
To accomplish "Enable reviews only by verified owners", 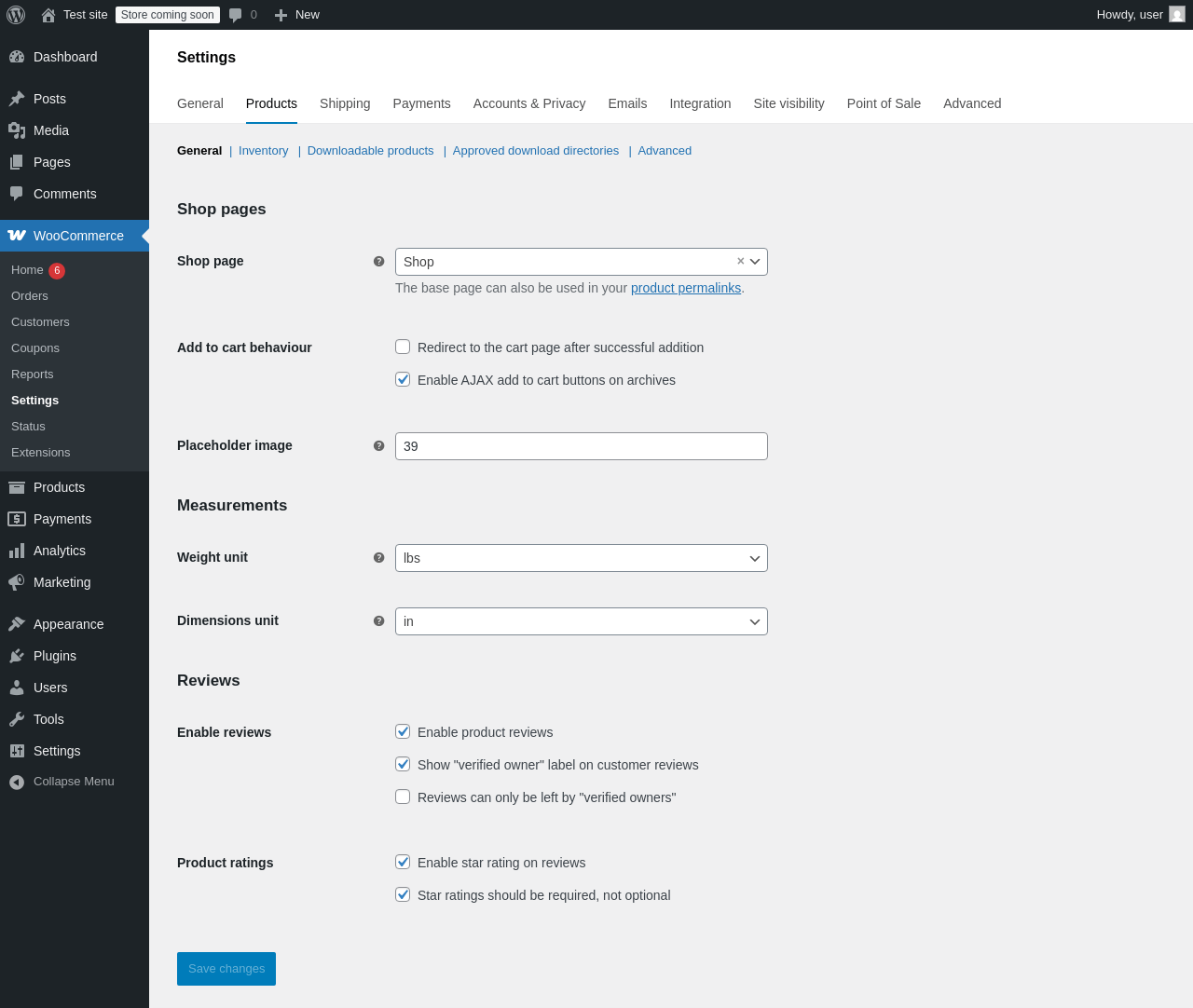I will tap(403, 797).
